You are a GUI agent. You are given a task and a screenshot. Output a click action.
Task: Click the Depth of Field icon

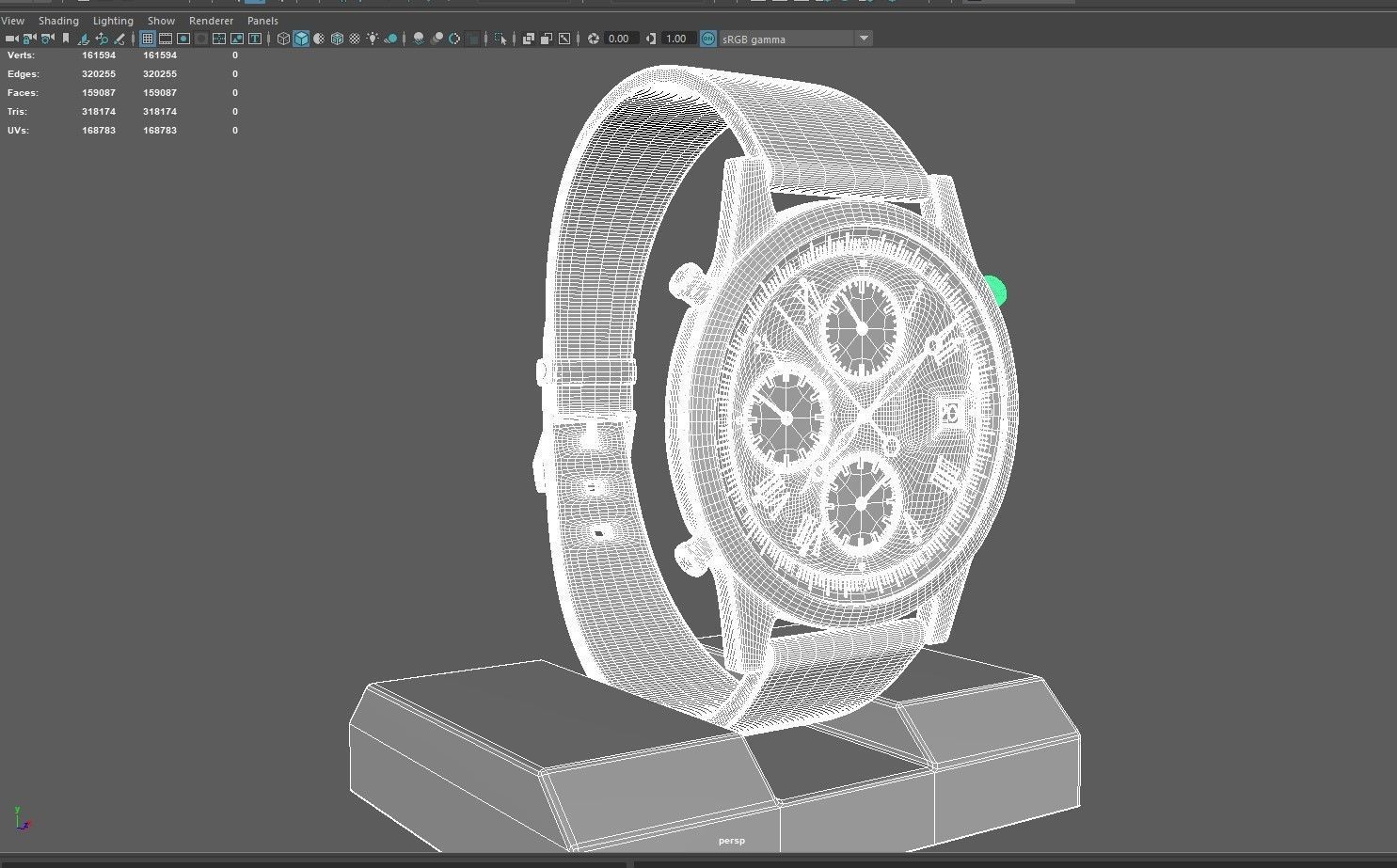(x=471, y=39)
